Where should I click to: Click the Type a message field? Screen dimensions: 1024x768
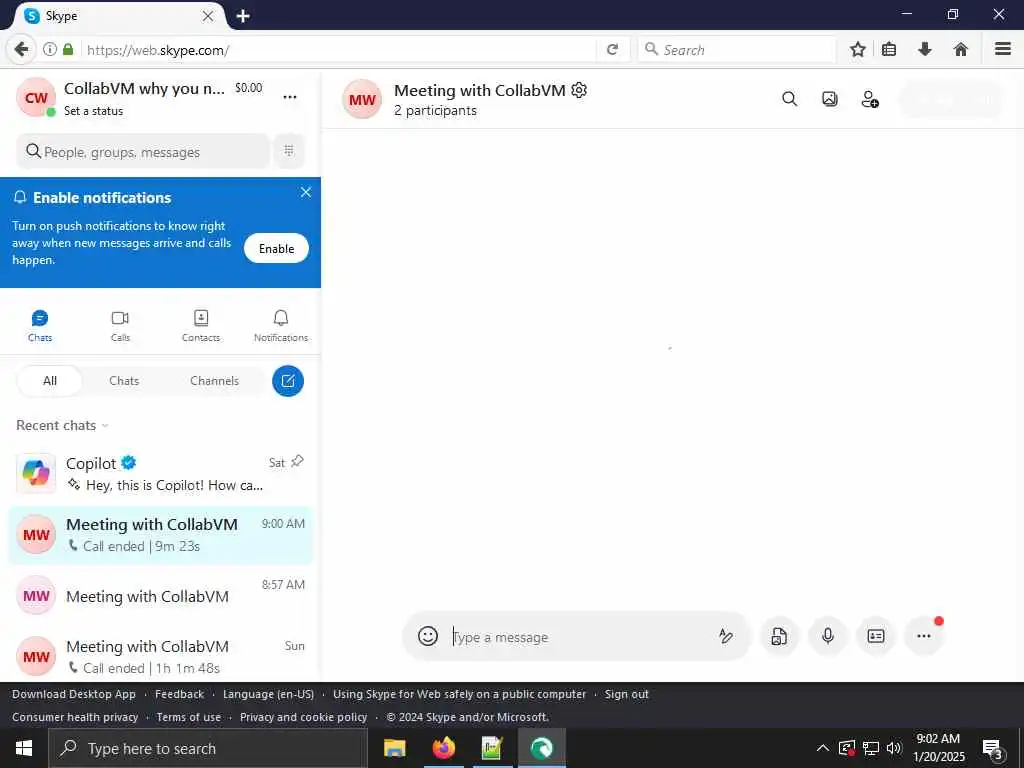(578, 637)
